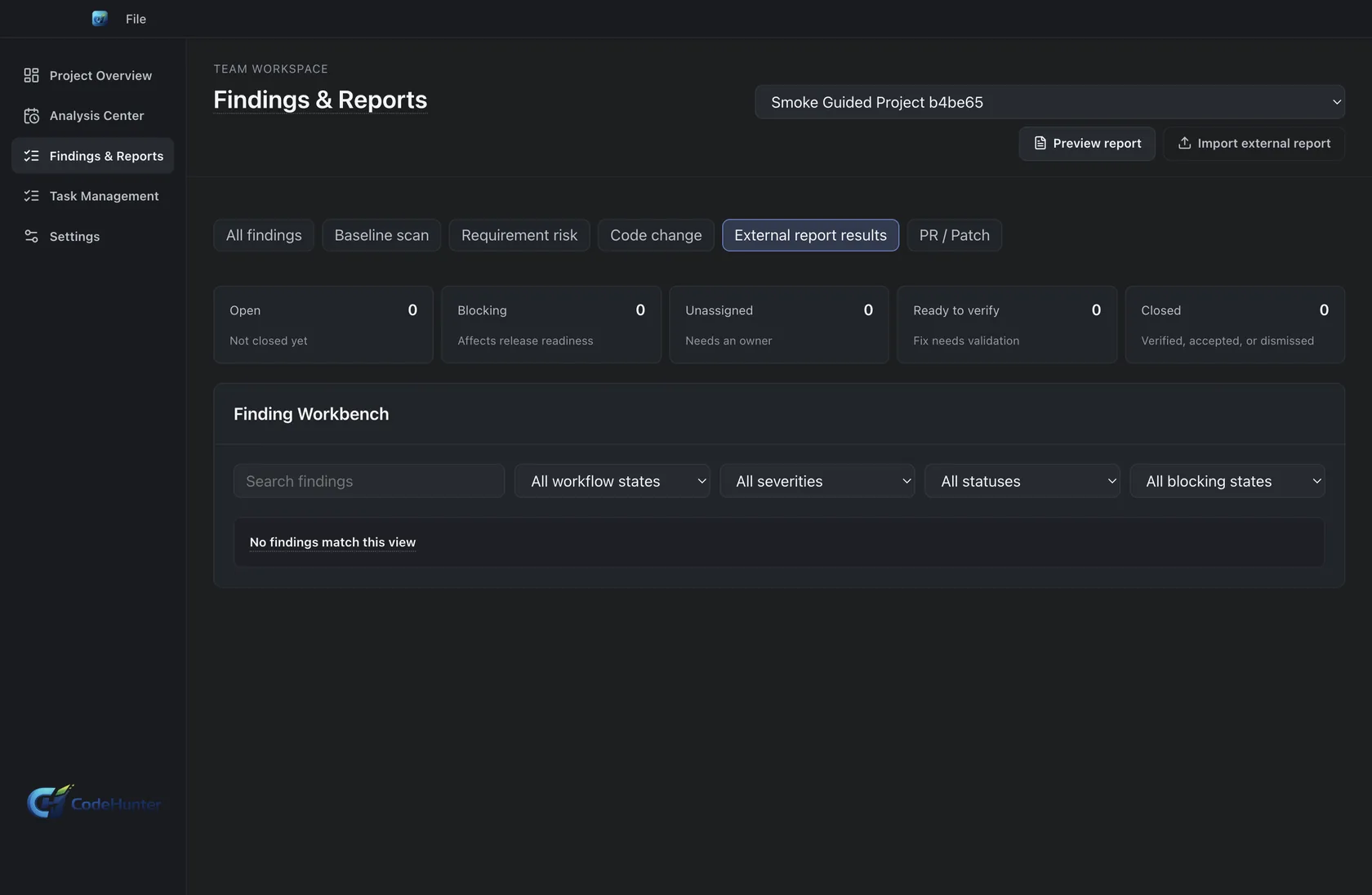Click 'Fix needs validation' text
Image resolution: width=1372 pixels, height=895 pixels.
coord(966,341)
